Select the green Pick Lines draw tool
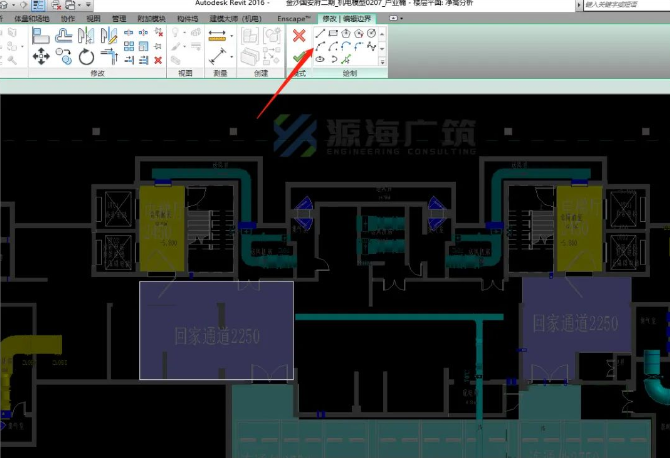Viewport: 670px width, 458px height. [346, 59]
